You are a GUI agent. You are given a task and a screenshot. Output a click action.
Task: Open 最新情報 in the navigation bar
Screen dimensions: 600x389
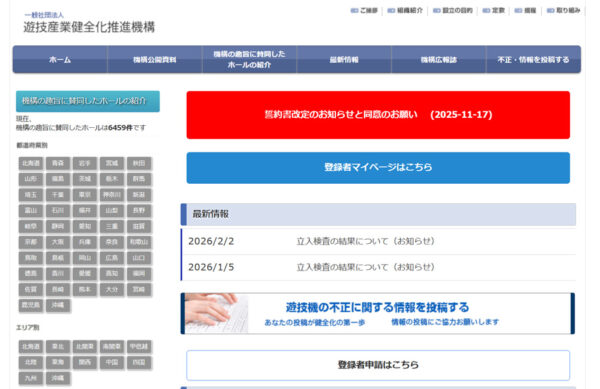tap(344, 60)
